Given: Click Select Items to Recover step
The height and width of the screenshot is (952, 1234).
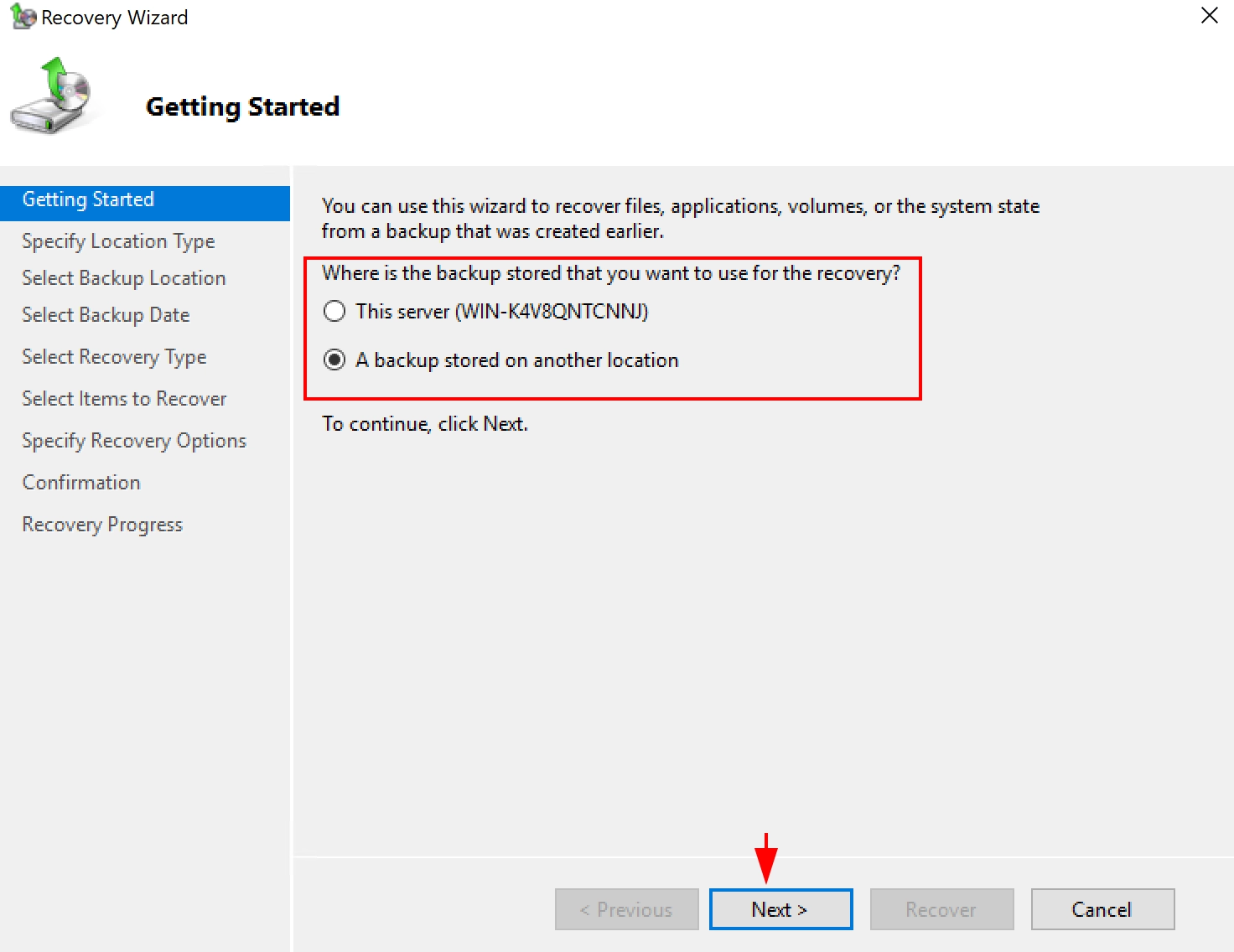Looking at the screenshot, I should (124, 399).
